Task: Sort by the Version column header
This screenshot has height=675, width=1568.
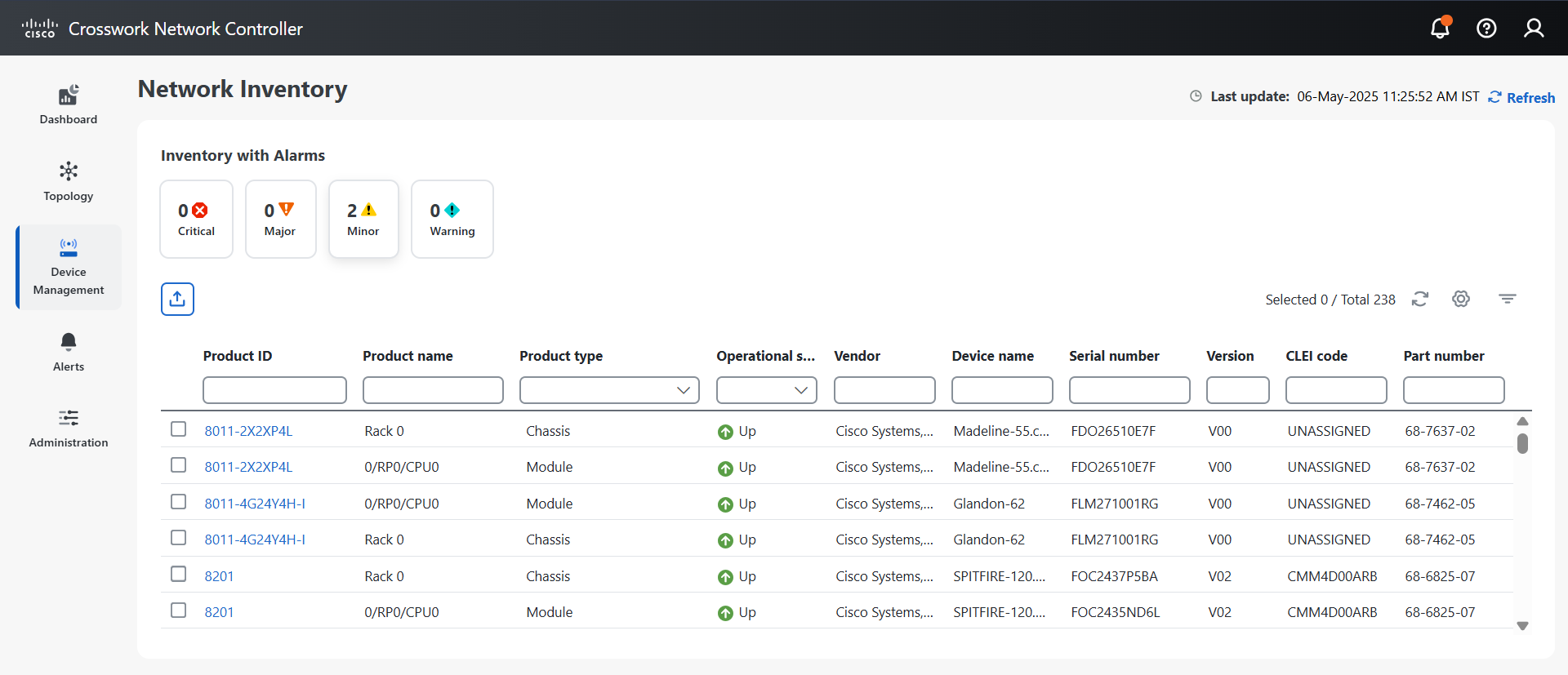Action: tap(1230, 356)
